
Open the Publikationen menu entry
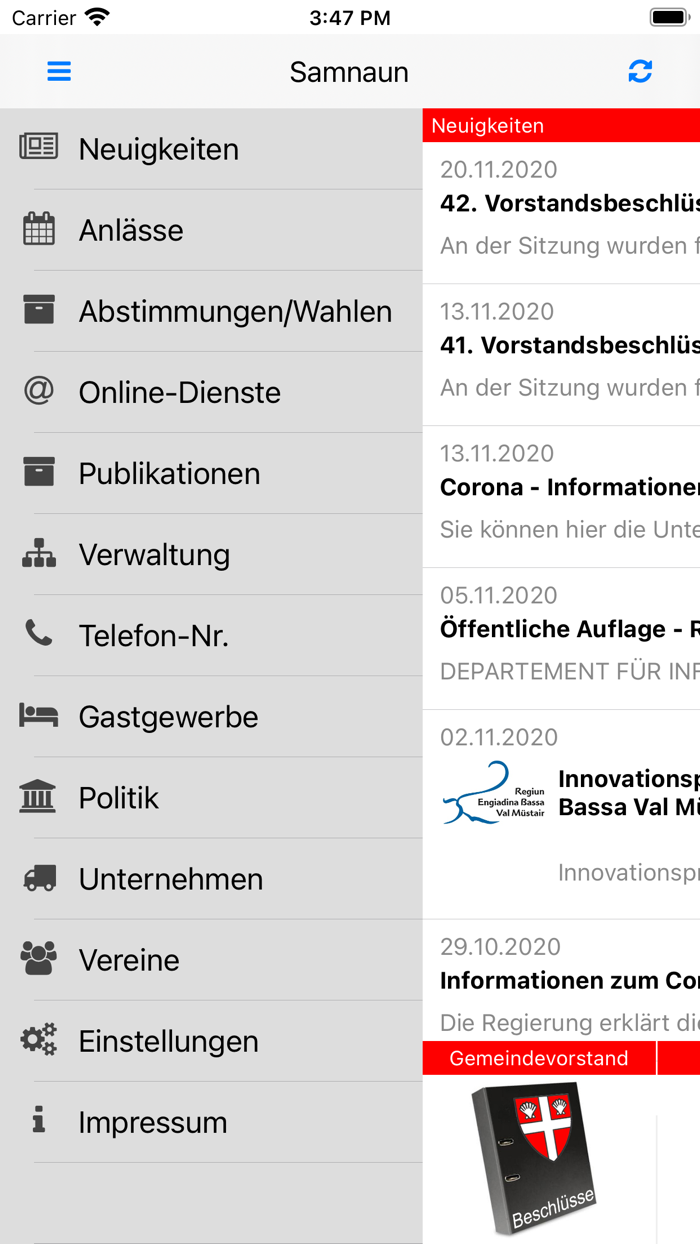[x=169, y=473]
